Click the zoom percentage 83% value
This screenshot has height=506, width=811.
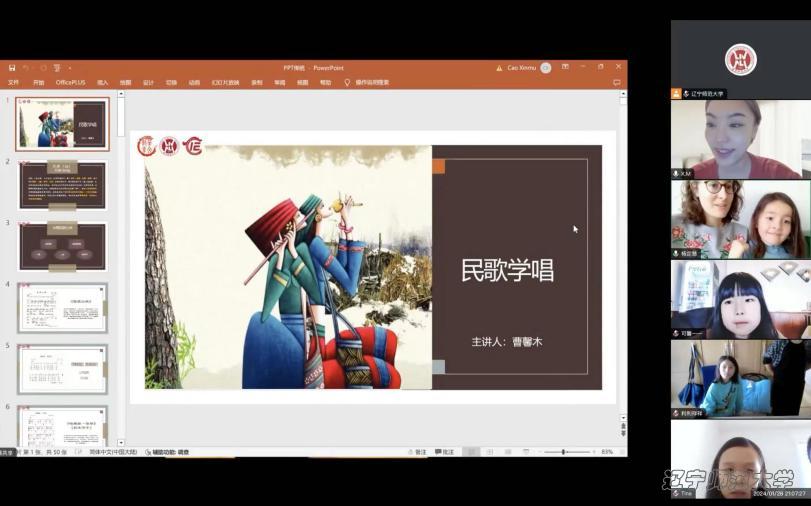607,452
